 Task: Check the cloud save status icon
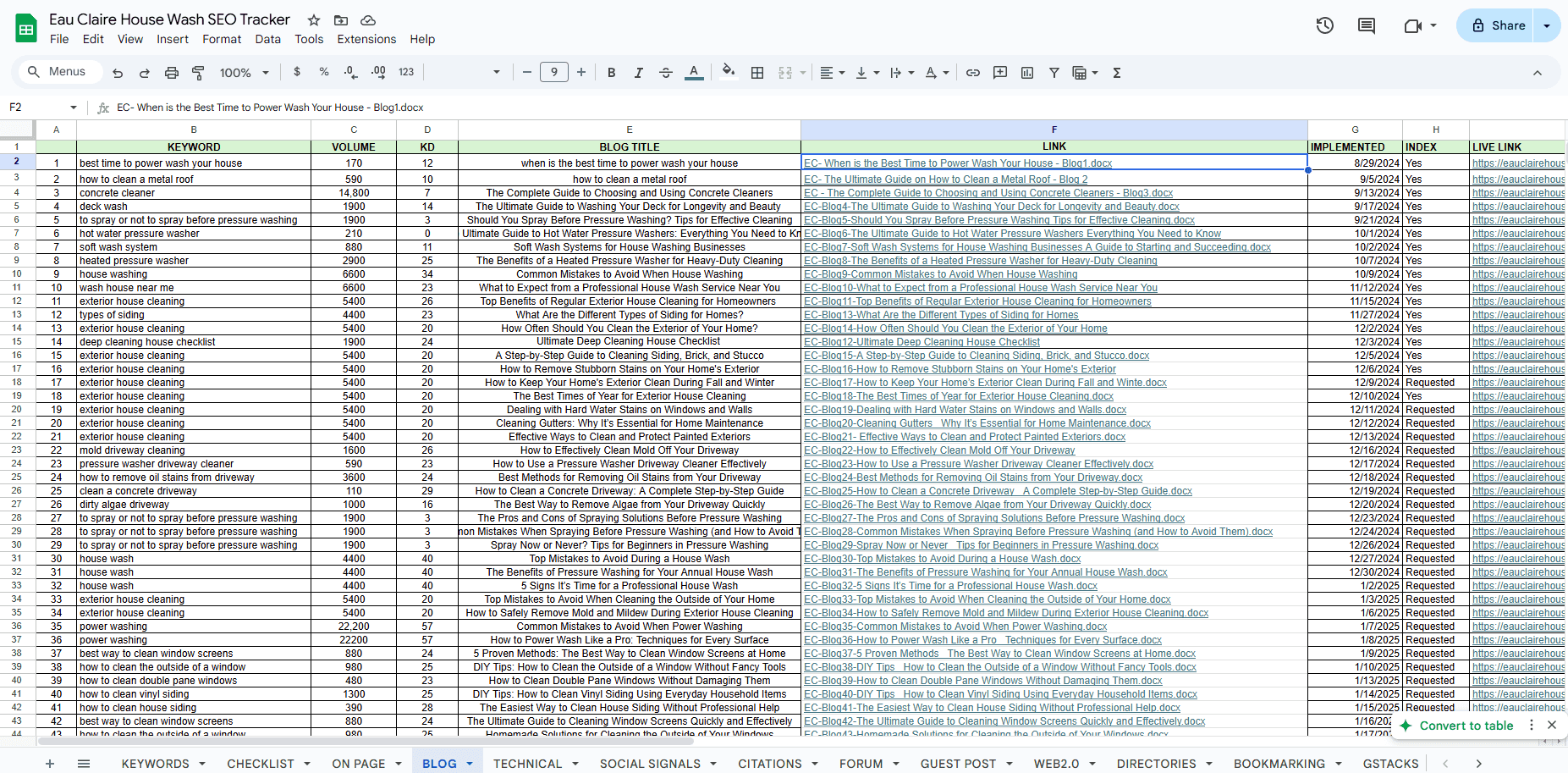[x=368, y=20]
